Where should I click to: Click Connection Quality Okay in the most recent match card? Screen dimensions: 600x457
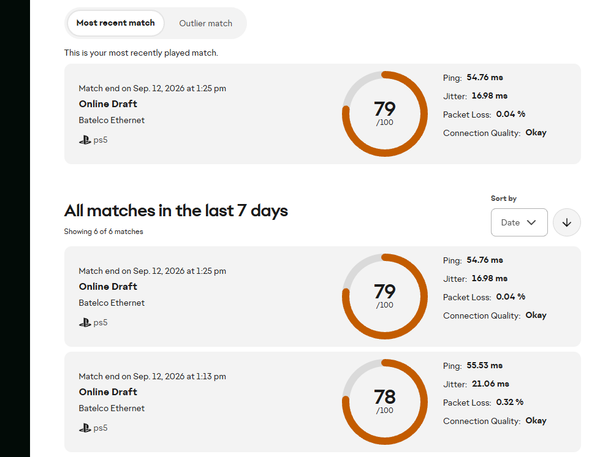coord(494,133)
